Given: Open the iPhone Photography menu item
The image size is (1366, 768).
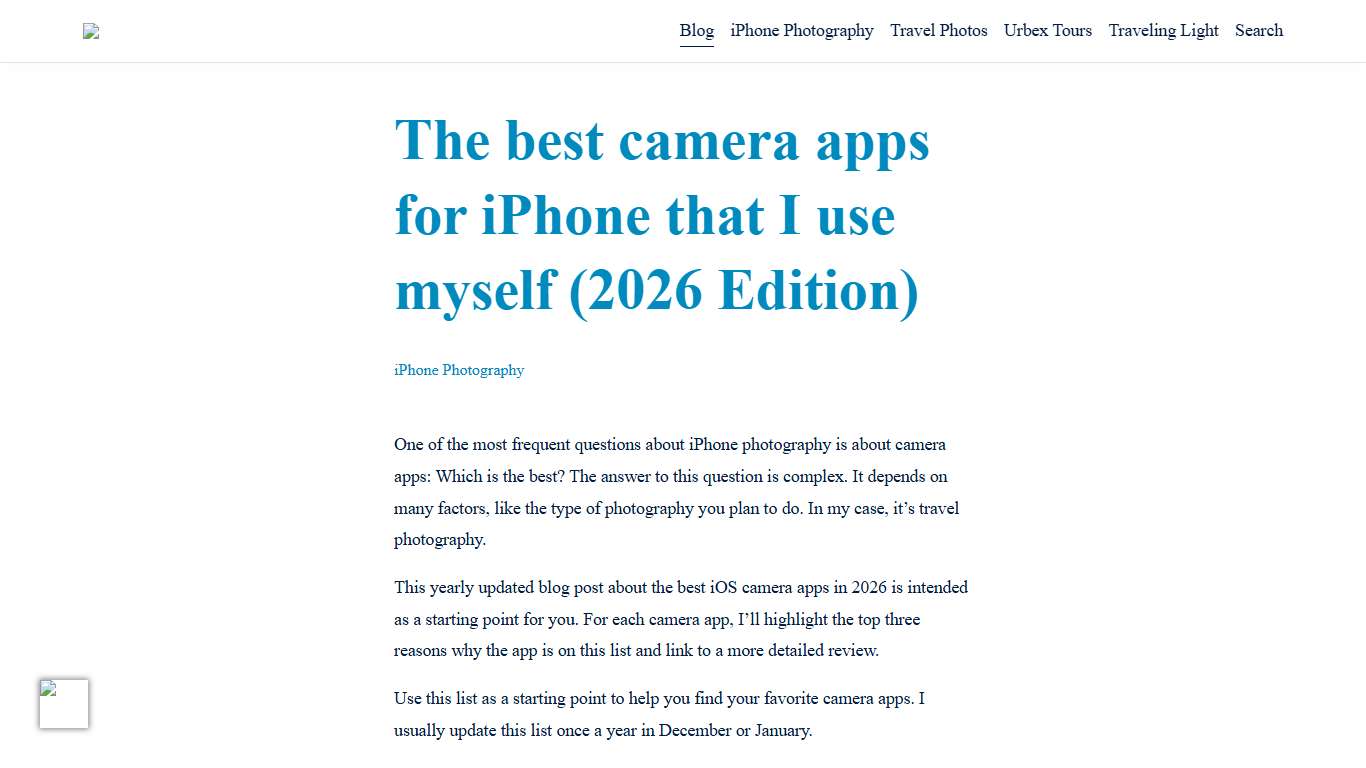Looking at the screenshot, I should tap(801, 31).
